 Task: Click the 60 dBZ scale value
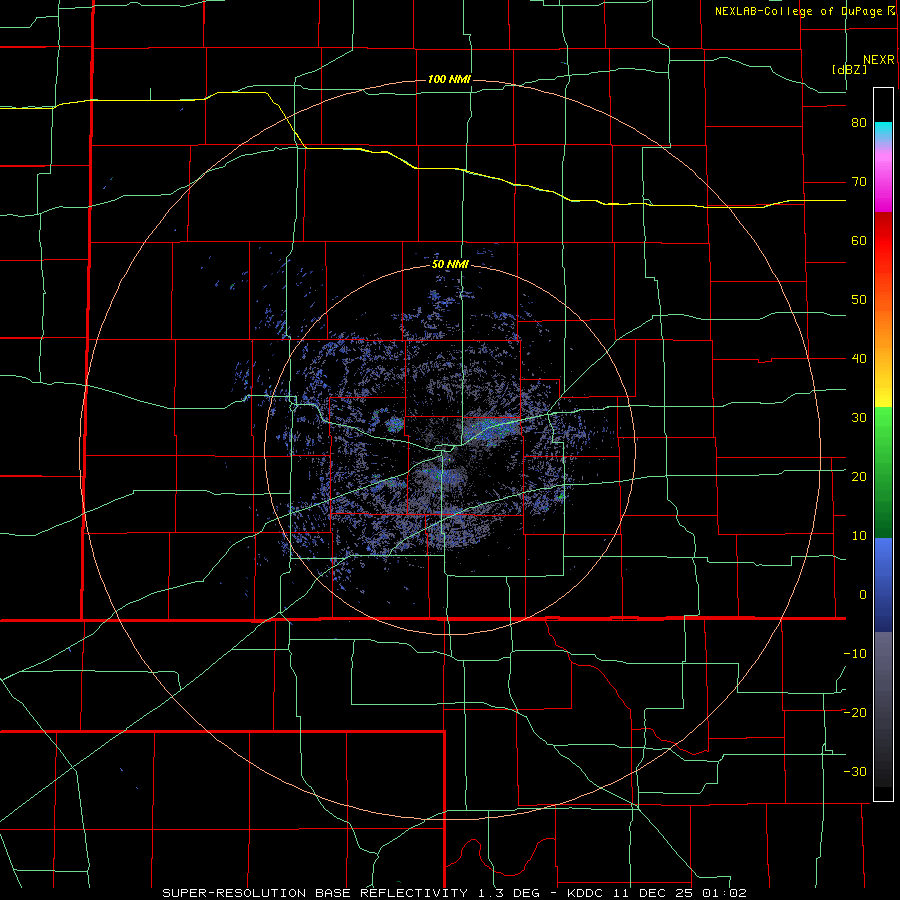coord(859,240)
